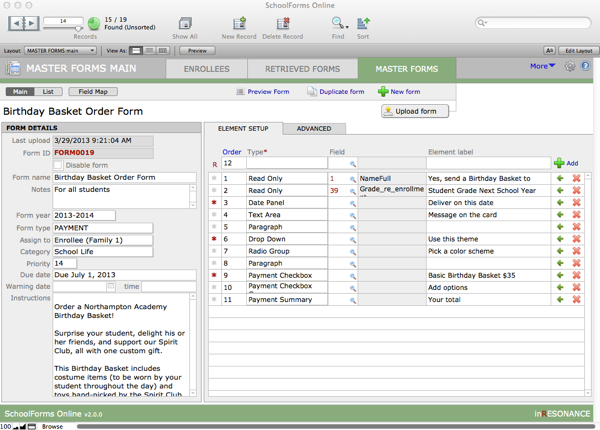This screenshot has width=600, height=430.
Task: Open search field magnifier dropdown
Action: tap(482, 23)
